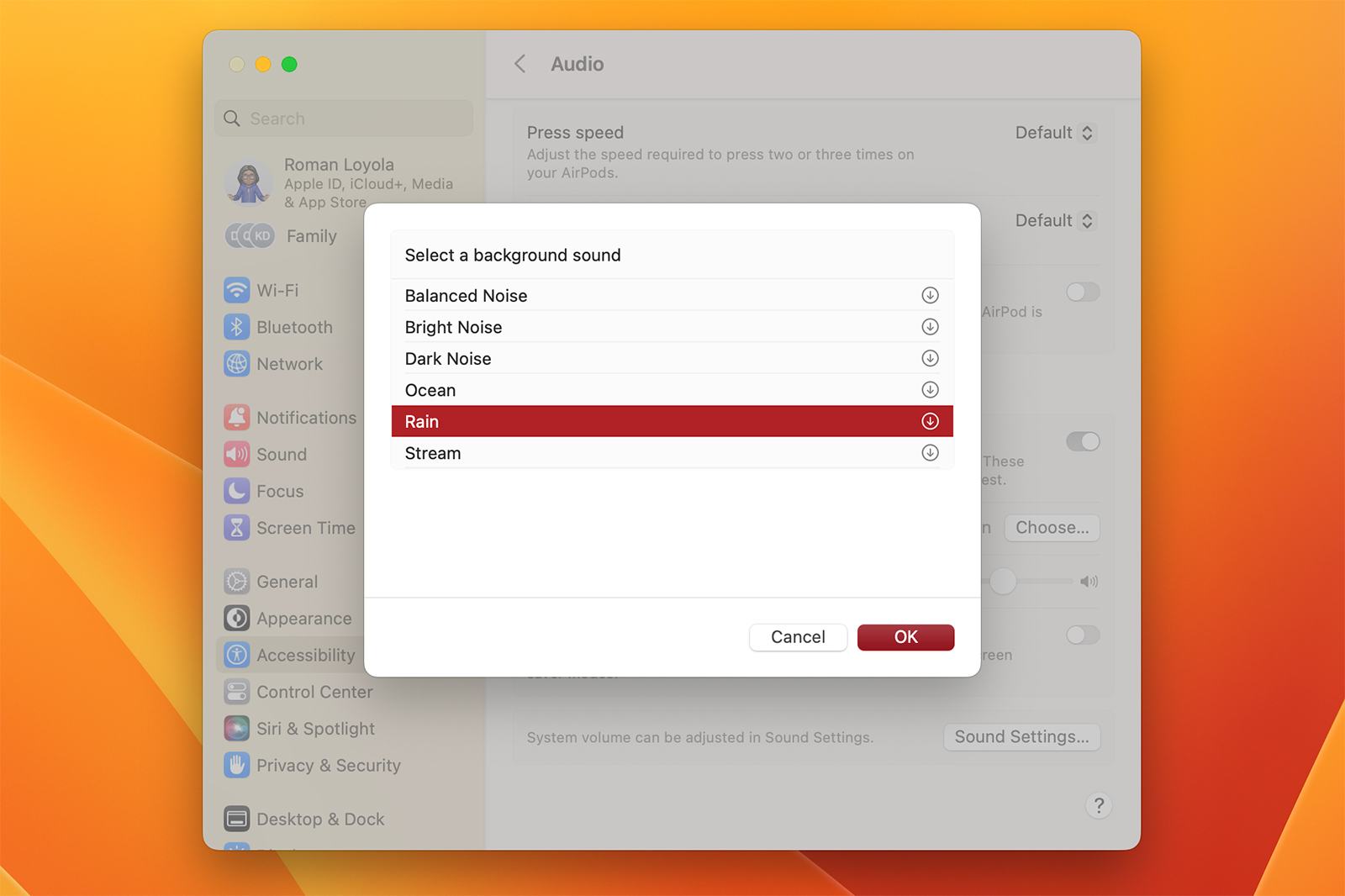Download the Rain sound
Viewport: 1345px width, 896px height.
(x=930, y=421)
